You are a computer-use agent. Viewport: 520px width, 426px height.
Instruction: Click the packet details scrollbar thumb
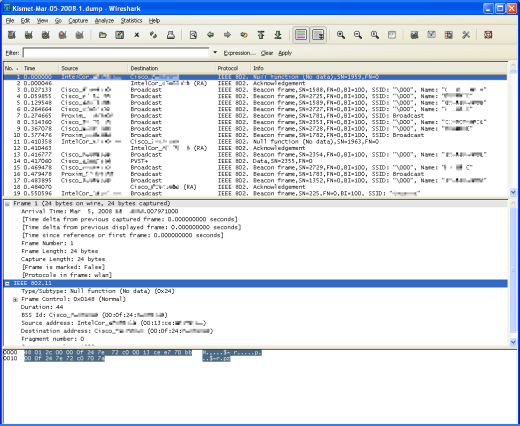click(x=513, y=269)
